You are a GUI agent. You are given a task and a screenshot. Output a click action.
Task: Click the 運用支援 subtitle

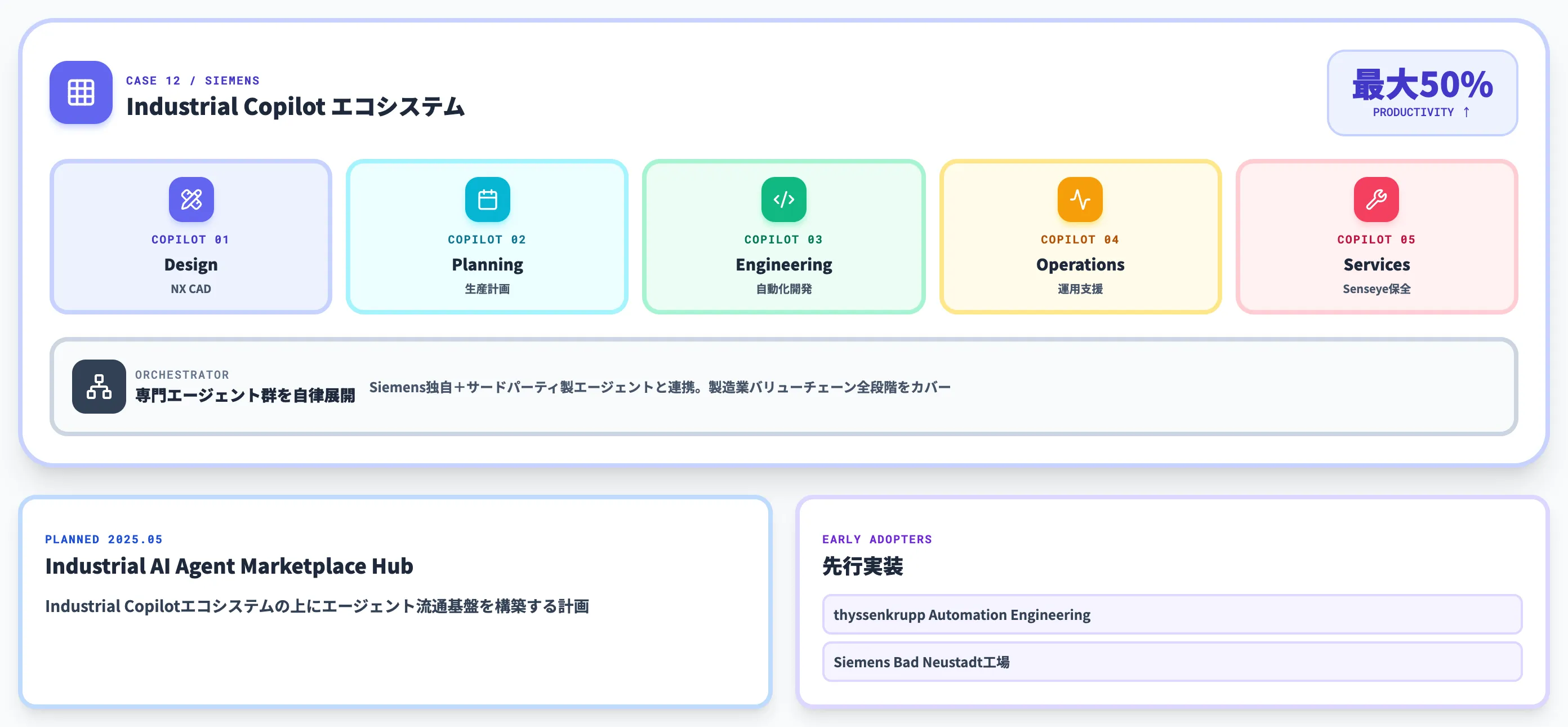click(1080, 289)
